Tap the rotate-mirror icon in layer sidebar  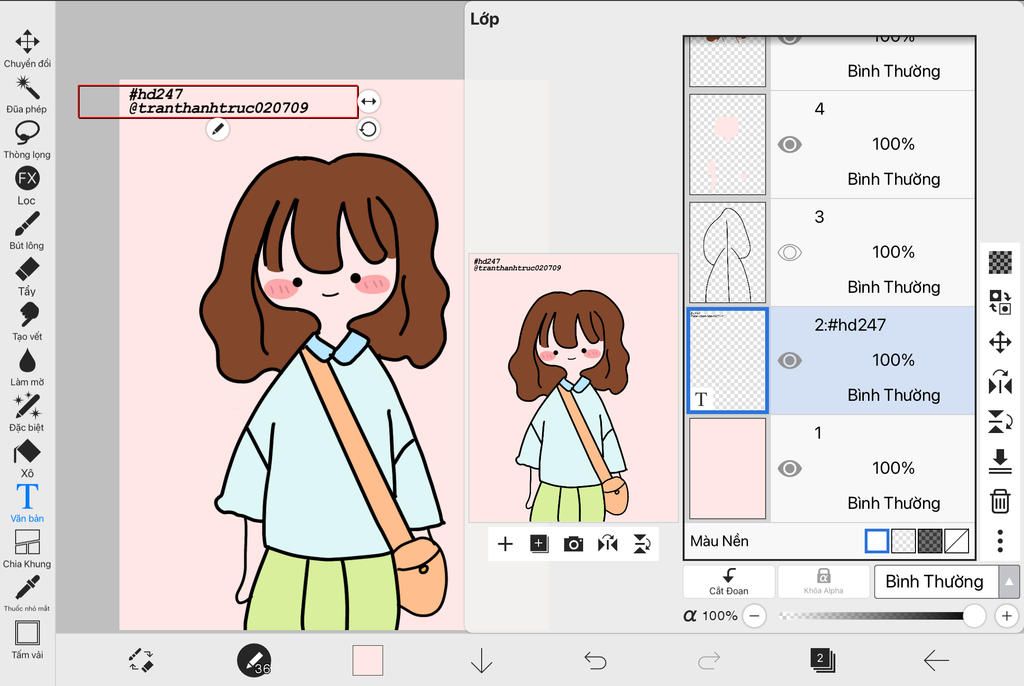click(x=1000, y=382)
